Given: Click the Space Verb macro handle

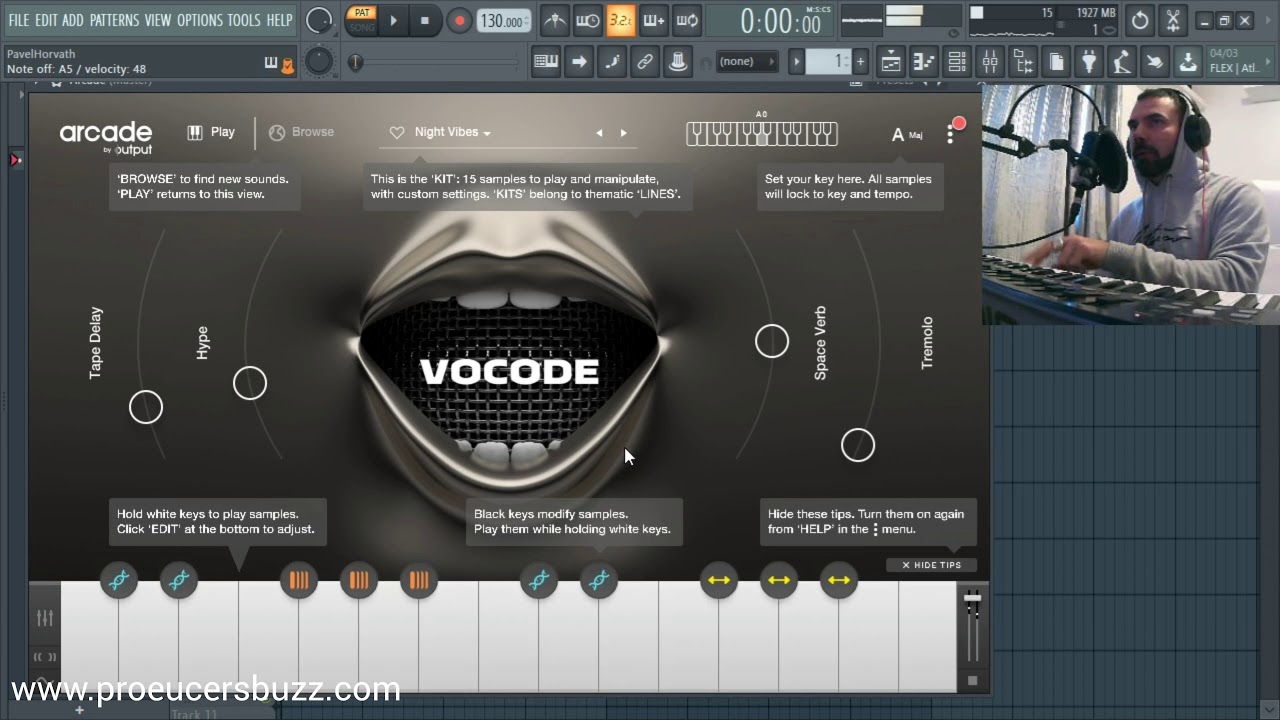Looking at the screenshot, I should click(772, 341).
